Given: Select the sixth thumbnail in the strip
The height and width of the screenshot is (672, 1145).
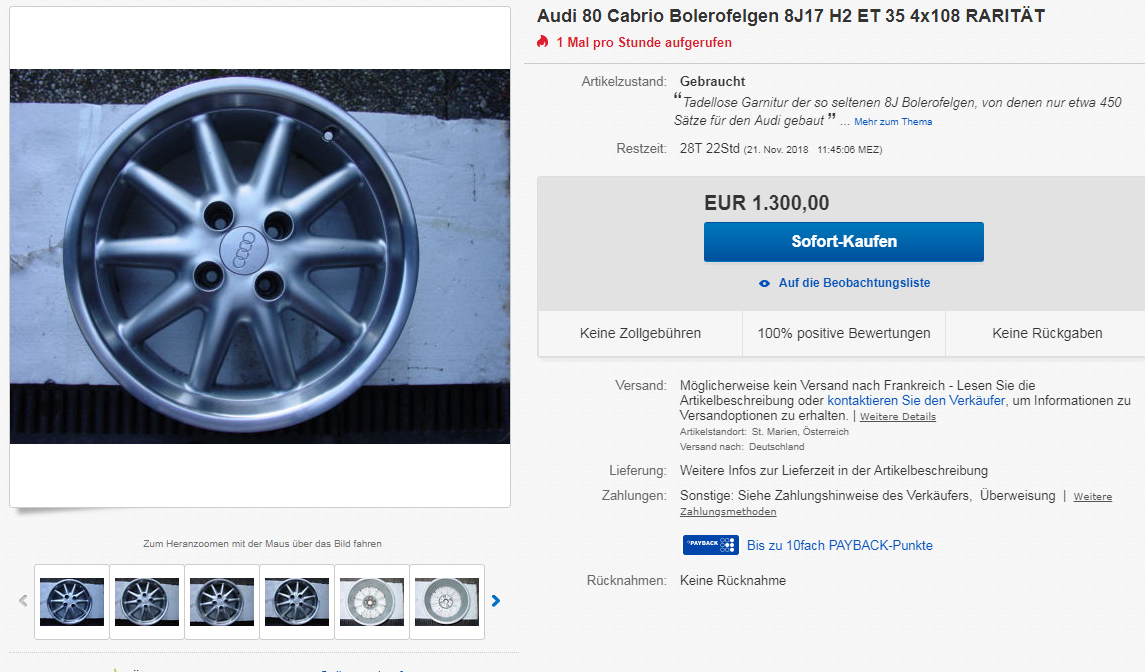Looking at the screenshot, I should [x=447, y=601].
